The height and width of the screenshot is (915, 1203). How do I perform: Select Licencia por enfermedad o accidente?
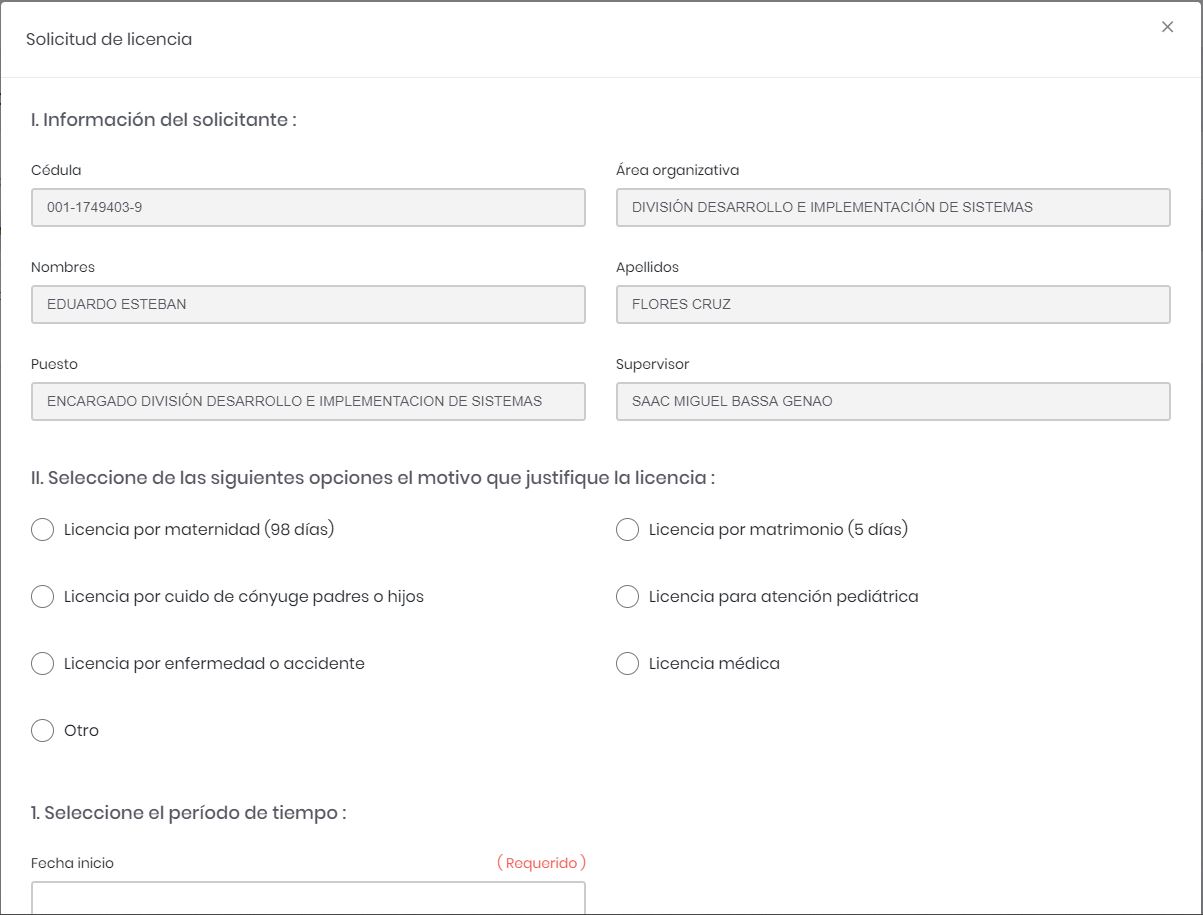(43, 664)
